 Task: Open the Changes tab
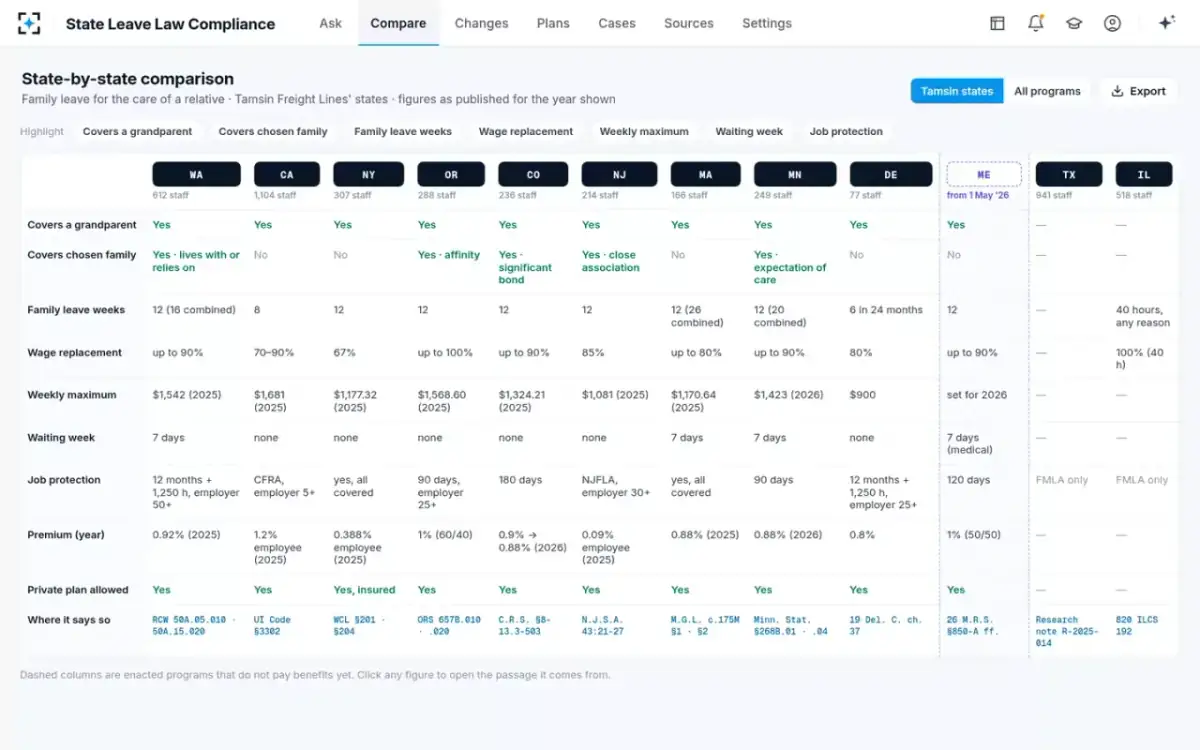click(x=481, y=23)
